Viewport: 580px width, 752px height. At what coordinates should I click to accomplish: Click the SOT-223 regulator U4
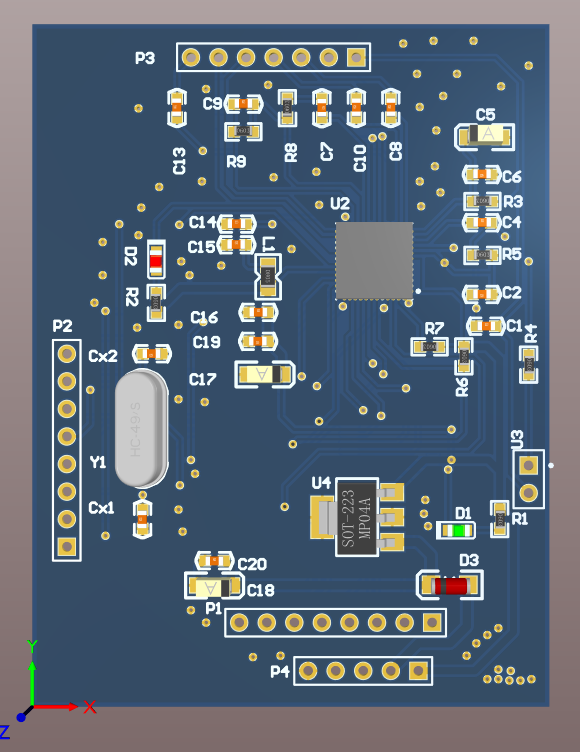click(x=357, y=517)
